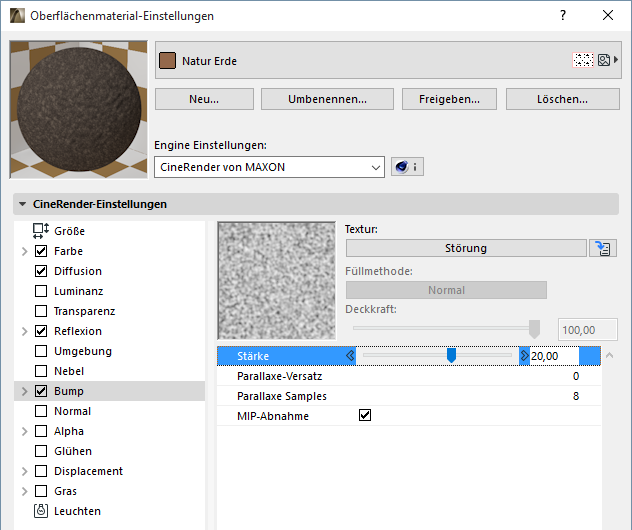Click the Umbenennen... button
The image size is (632, 530).
pos(327,99)
